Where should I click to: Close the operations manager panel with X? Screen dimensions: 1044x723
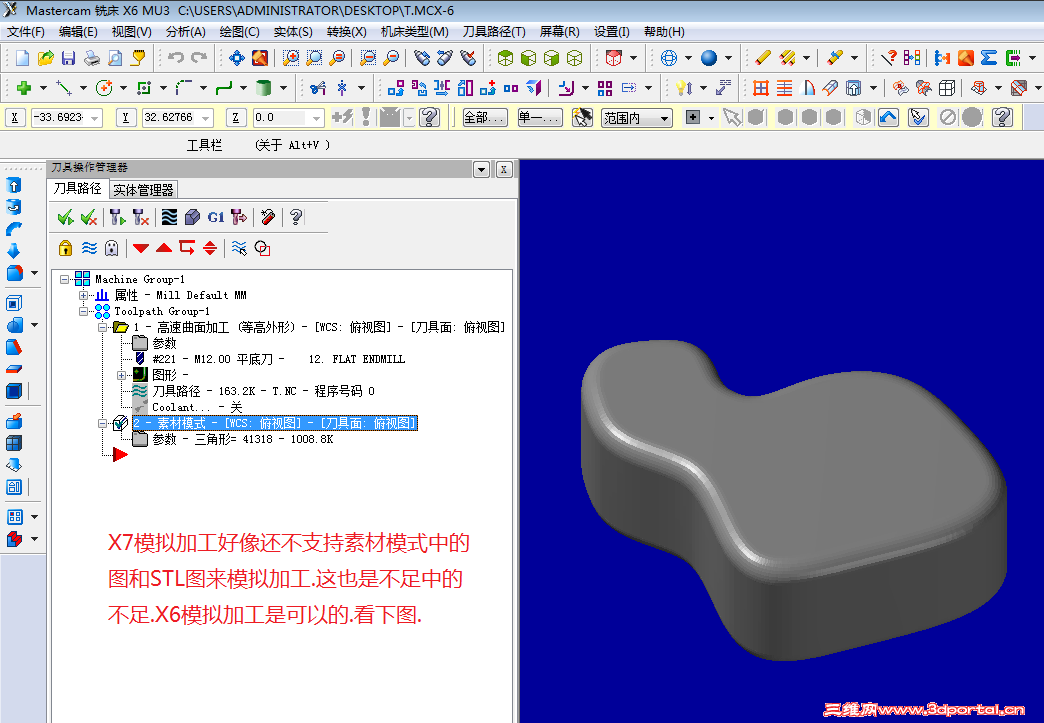(x=504, y=169)
